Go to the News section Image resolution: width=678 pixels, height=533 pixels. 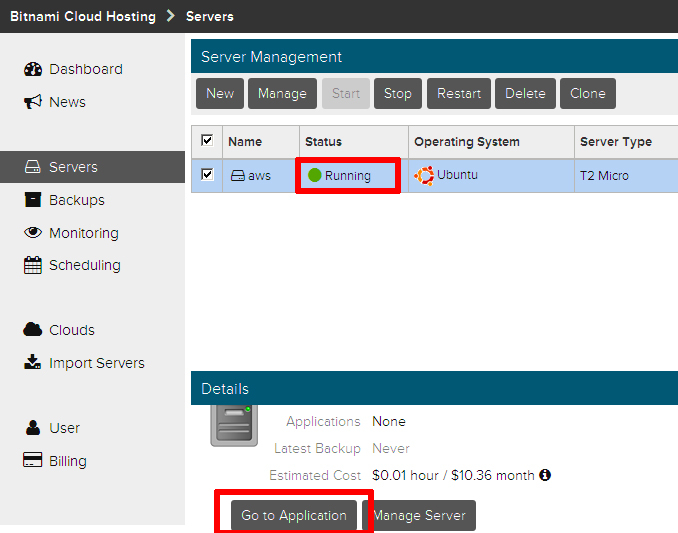[x=67, y=102]
